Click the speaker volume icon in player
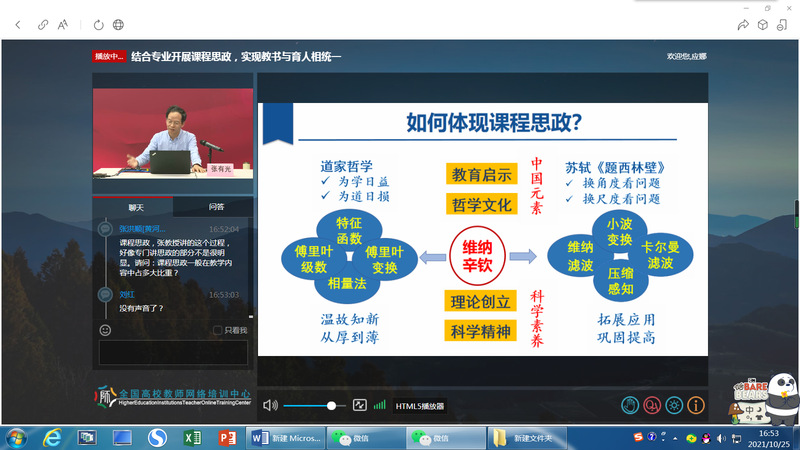The width and height of the screenshot is (800, 450). (x=270, y=405)
